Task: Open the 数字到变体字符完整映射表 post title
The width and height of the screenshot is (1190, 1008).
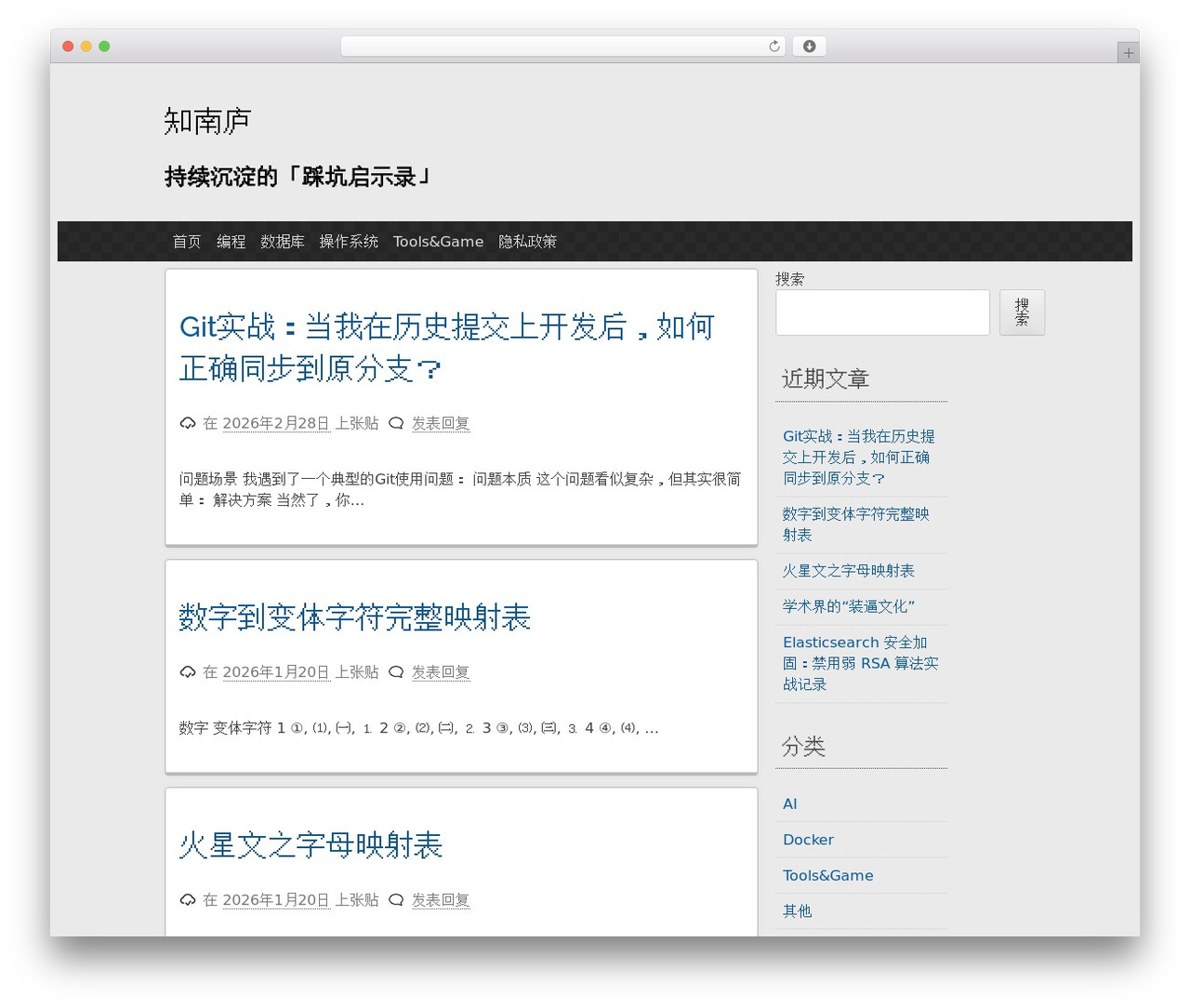Action: point(354,617)
